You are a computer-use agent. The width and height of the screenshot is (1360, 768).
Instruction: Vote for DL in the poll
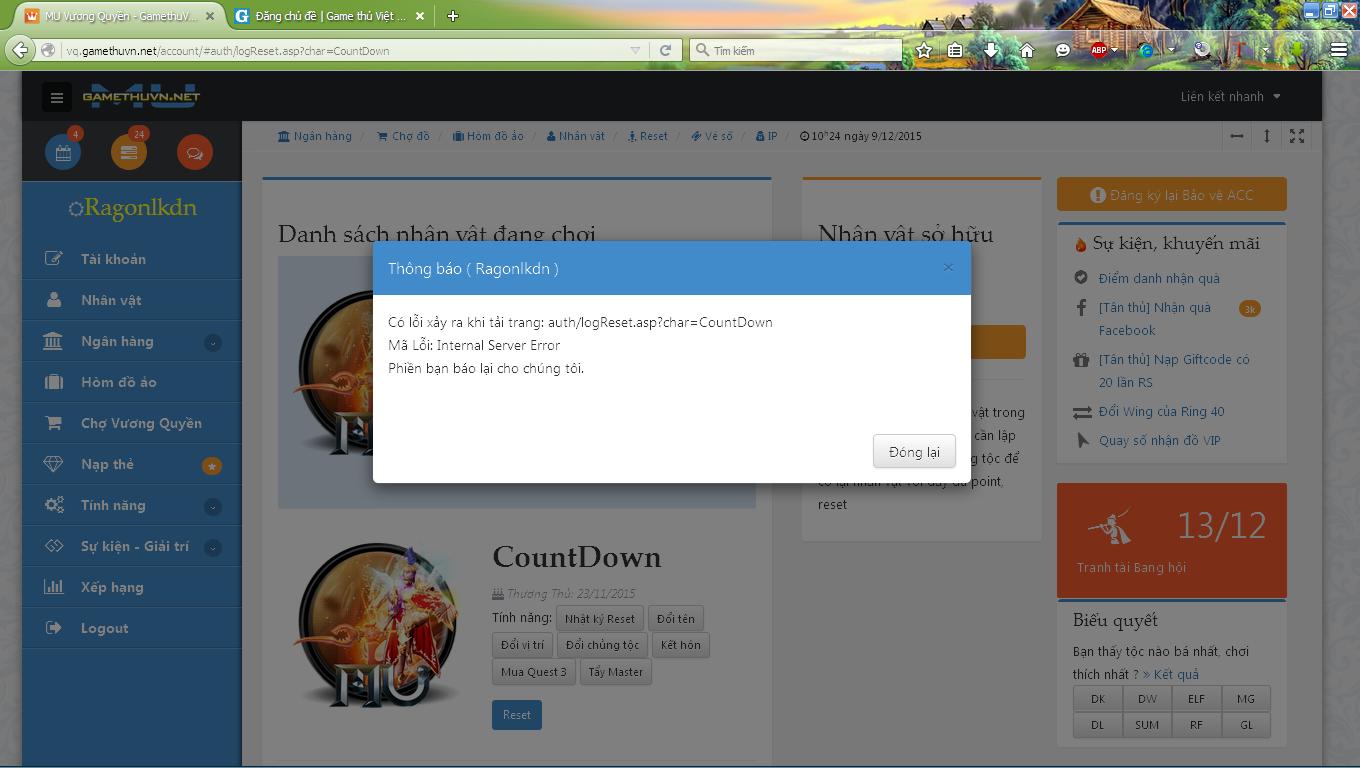pyautogui.click(x=1098, y=725)
